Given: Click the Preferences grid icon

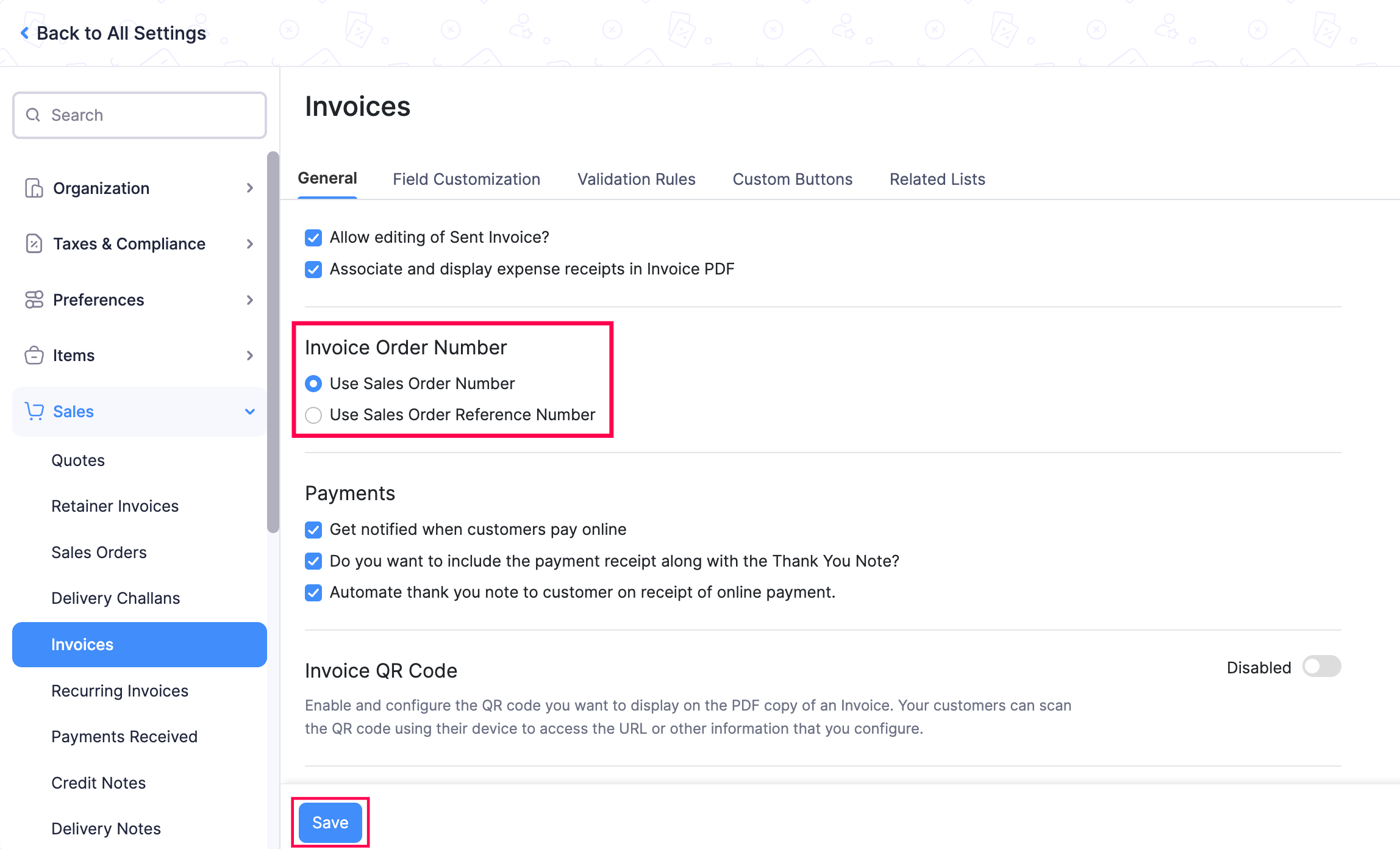Looking at the screenshot, I should point(34,299).
